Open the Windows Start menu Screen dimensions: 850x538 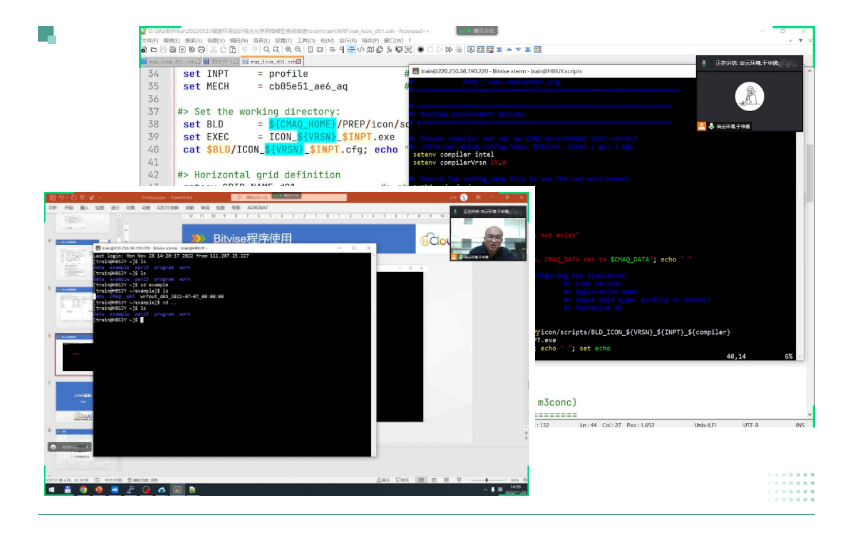[50, 490]
